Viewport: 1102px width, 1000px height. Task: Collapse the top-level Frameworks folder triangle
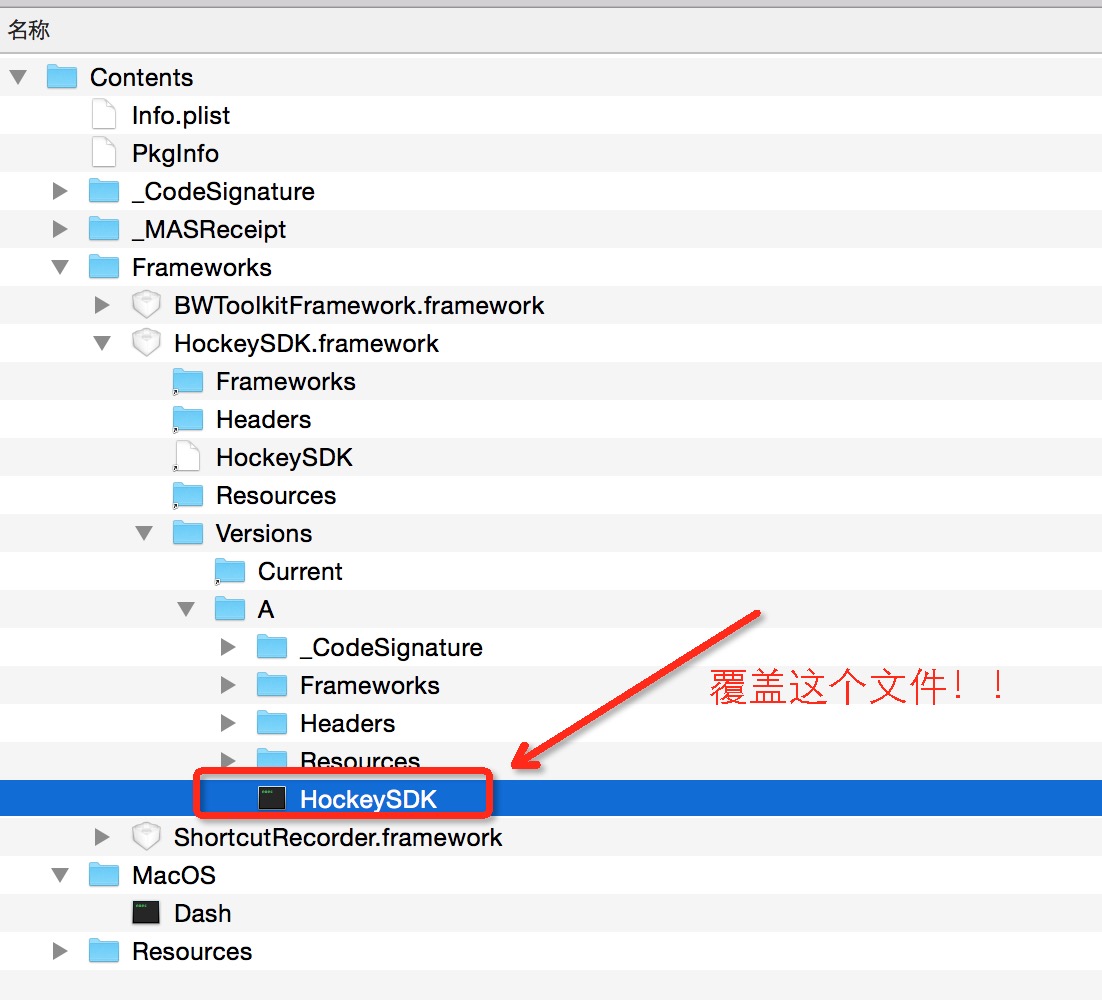[60, 267]
